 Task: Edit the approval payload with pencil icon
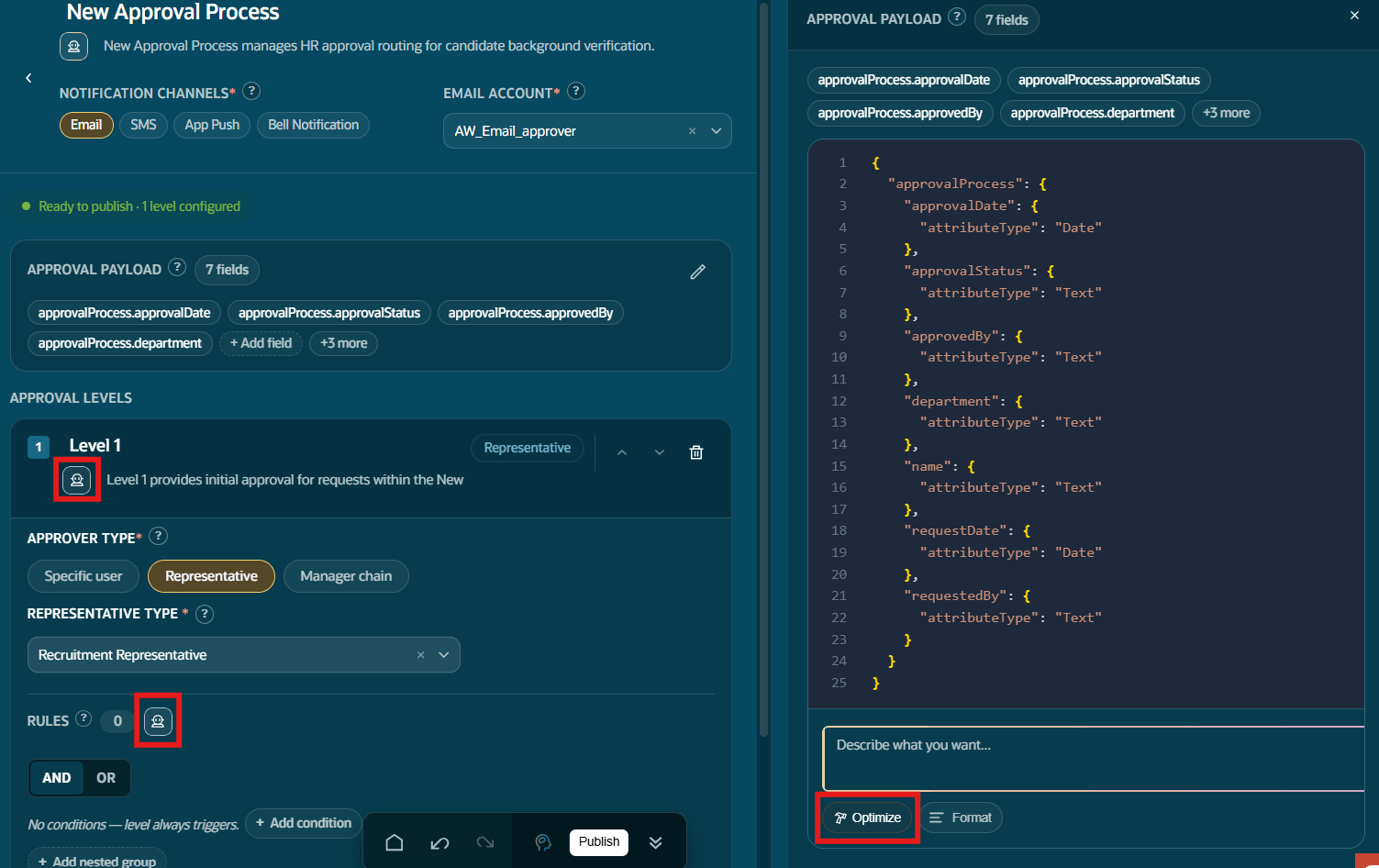tap(698, 272)
